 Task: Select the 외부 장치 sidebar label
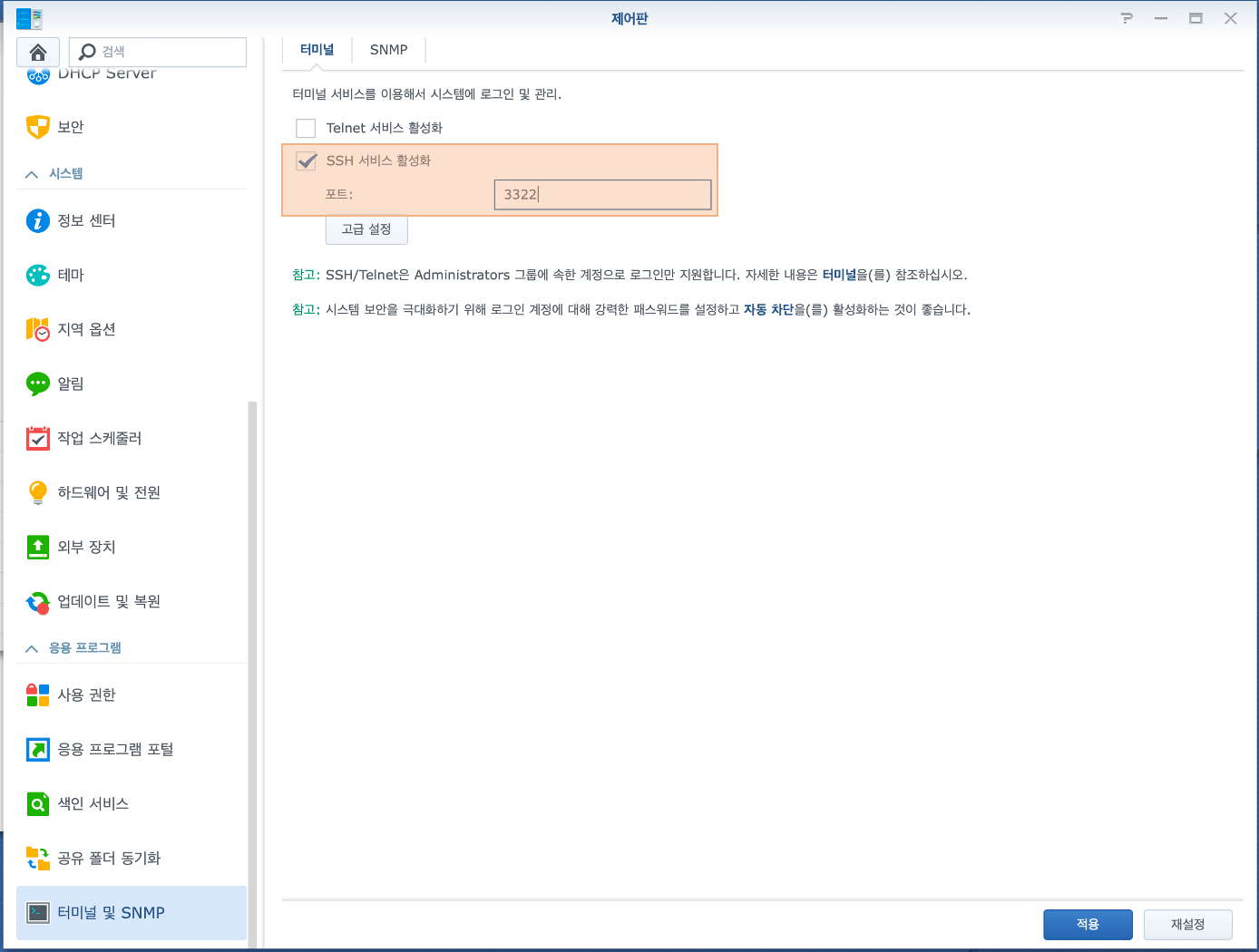86,547
